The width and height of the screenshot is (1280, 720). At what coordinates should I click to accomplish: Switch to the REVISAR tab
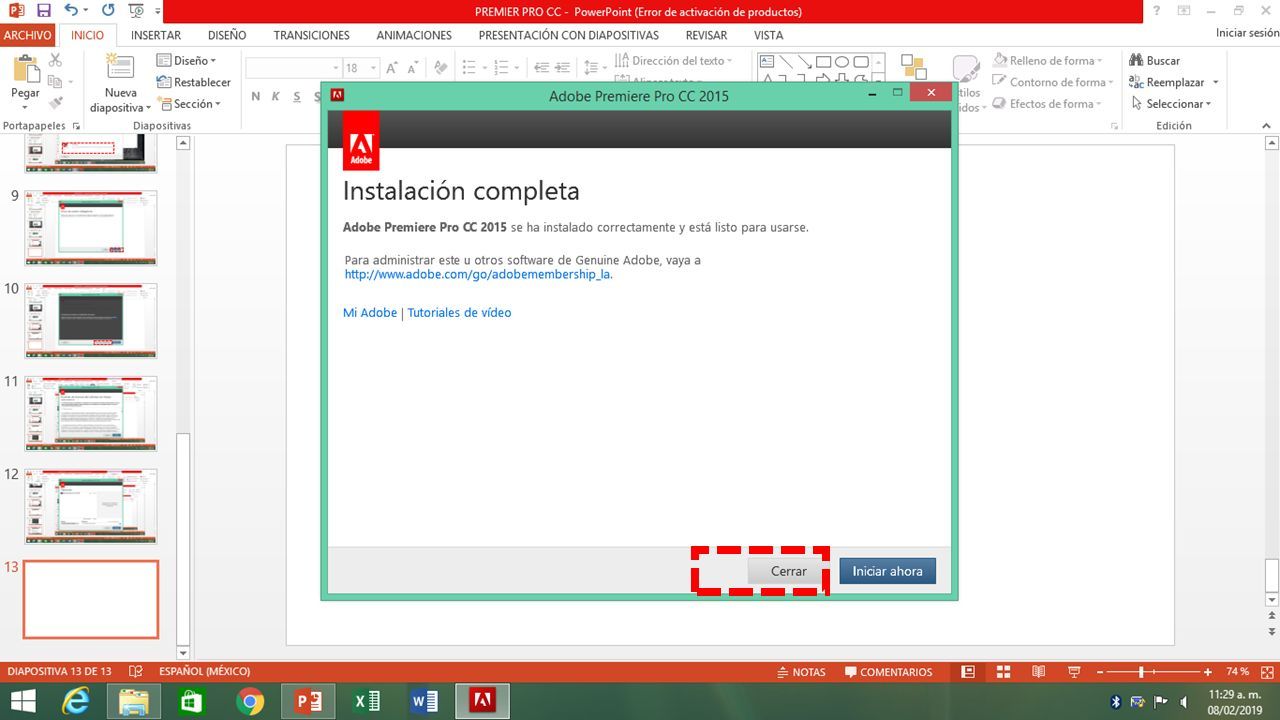click(706, 35)
